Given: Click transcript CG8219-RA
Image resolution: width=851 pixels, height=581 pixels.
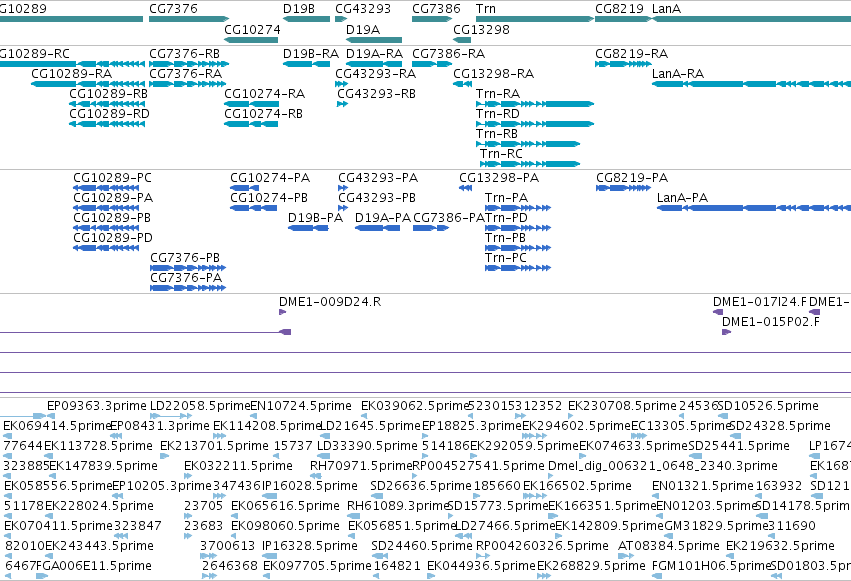Looking at the screenshot, I should (631, 54).
